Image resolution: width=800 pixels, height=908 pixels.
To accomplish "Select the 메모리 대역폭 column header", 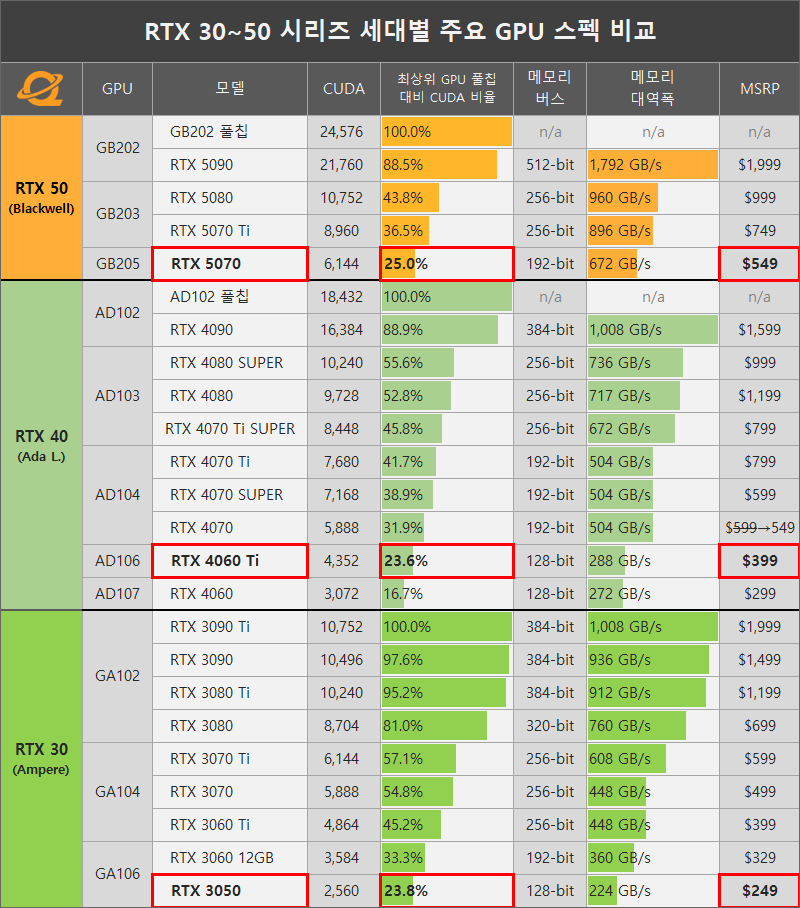I will (x=653, y=89).
